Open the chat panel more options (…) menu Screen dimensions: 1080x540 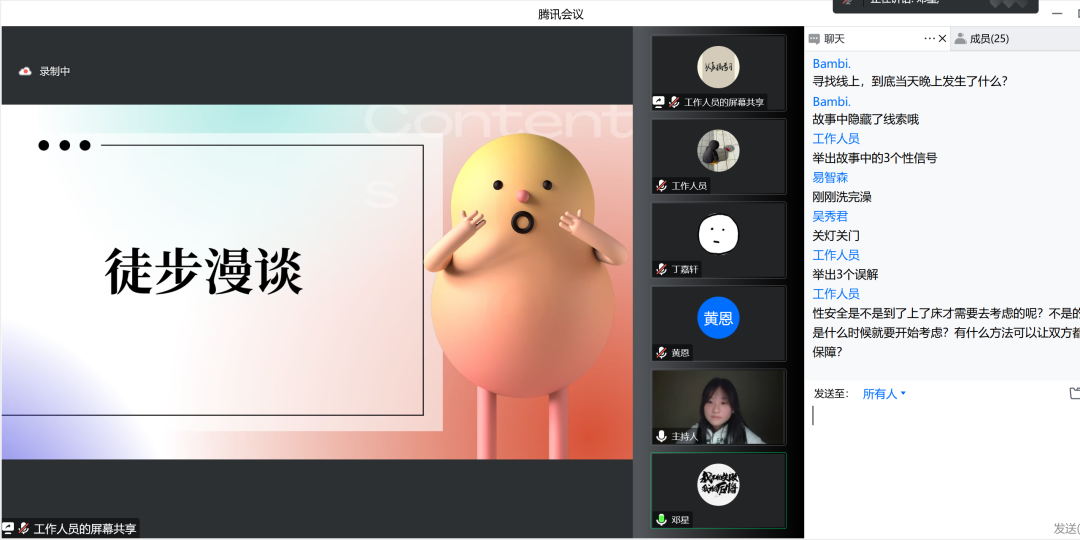pos(929,39)
